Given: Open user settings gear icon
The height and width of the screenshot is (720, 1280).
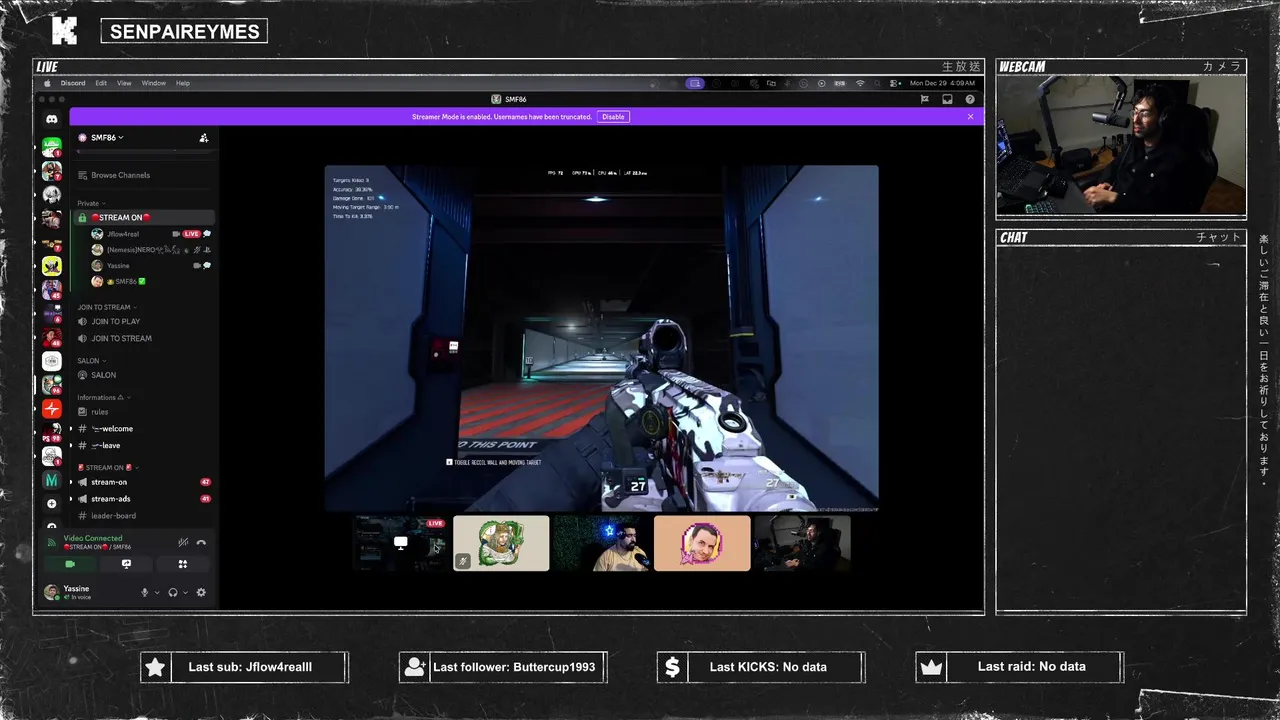Looking at the screenshot, I should [x=201, y=592].
